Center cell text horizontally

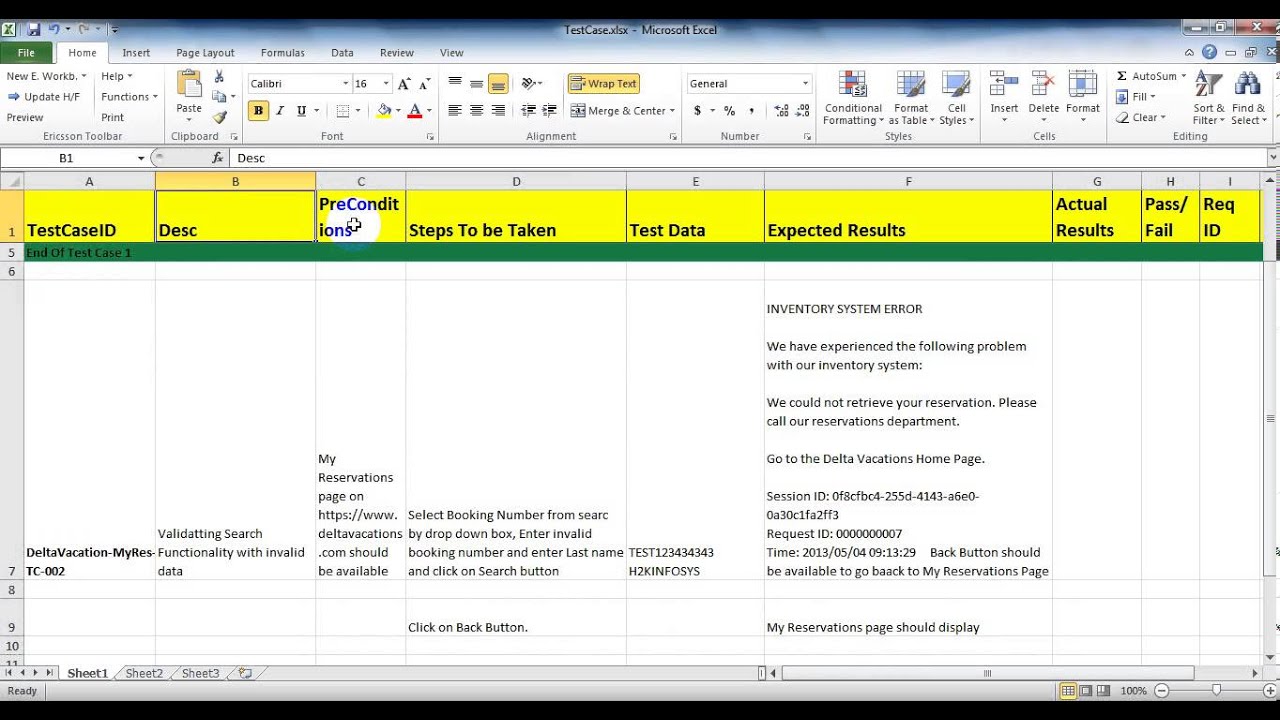477,111
